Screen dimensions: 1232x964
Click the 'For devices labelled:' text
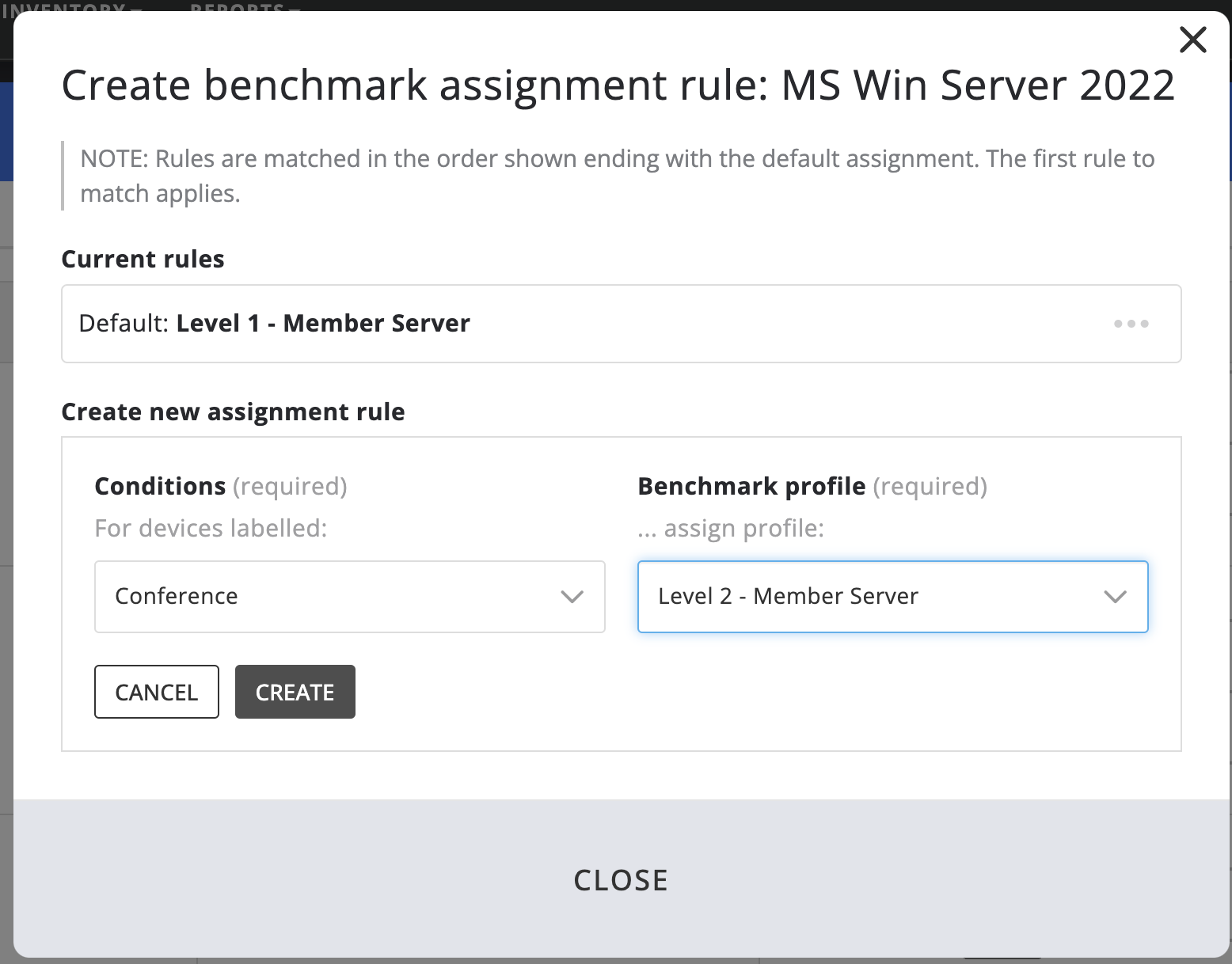point(211,528)
